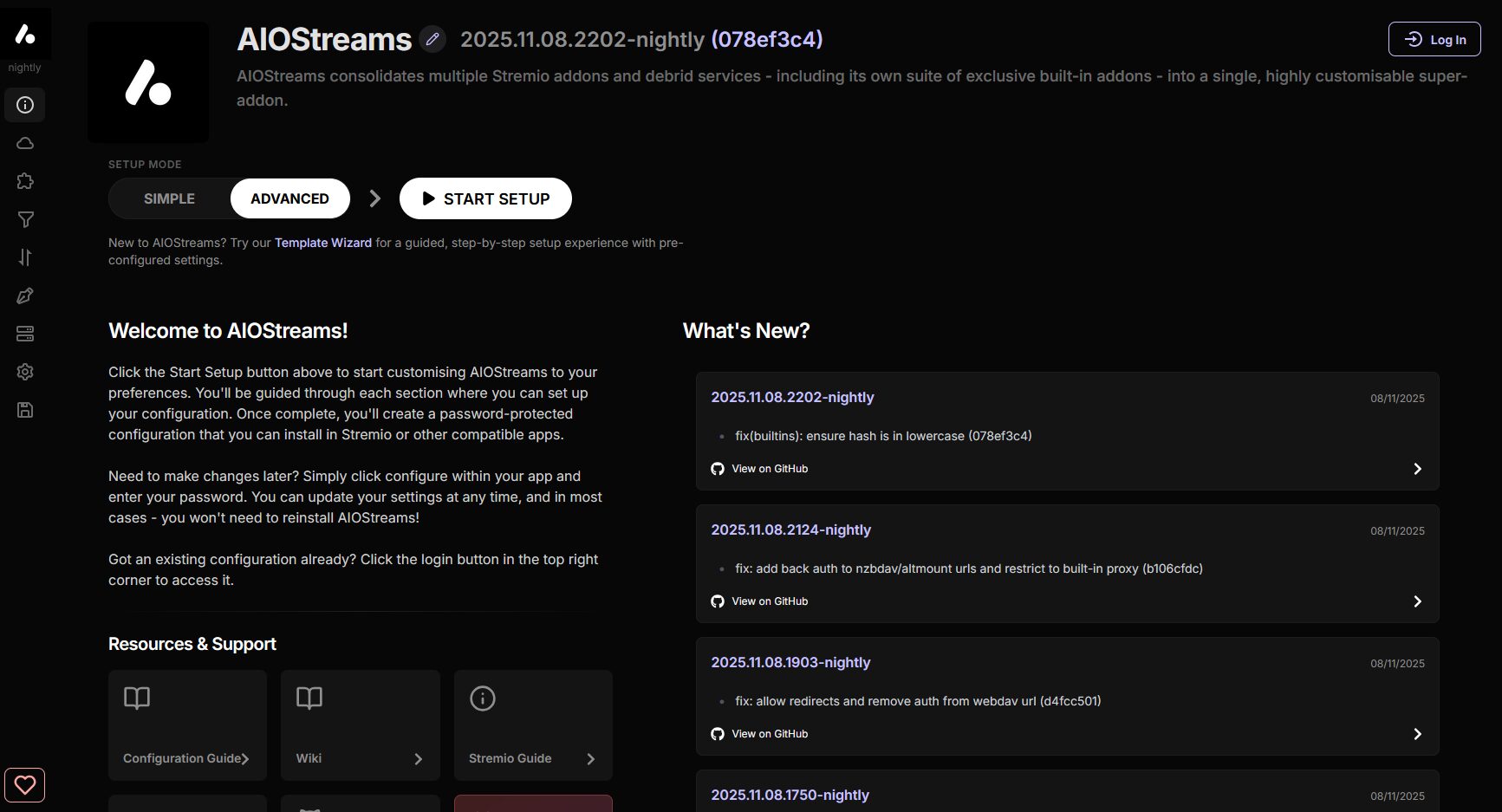Open the heart support icon at bottom left
The width and height of the screenshot is (1502, 812).
pos(25,784)
